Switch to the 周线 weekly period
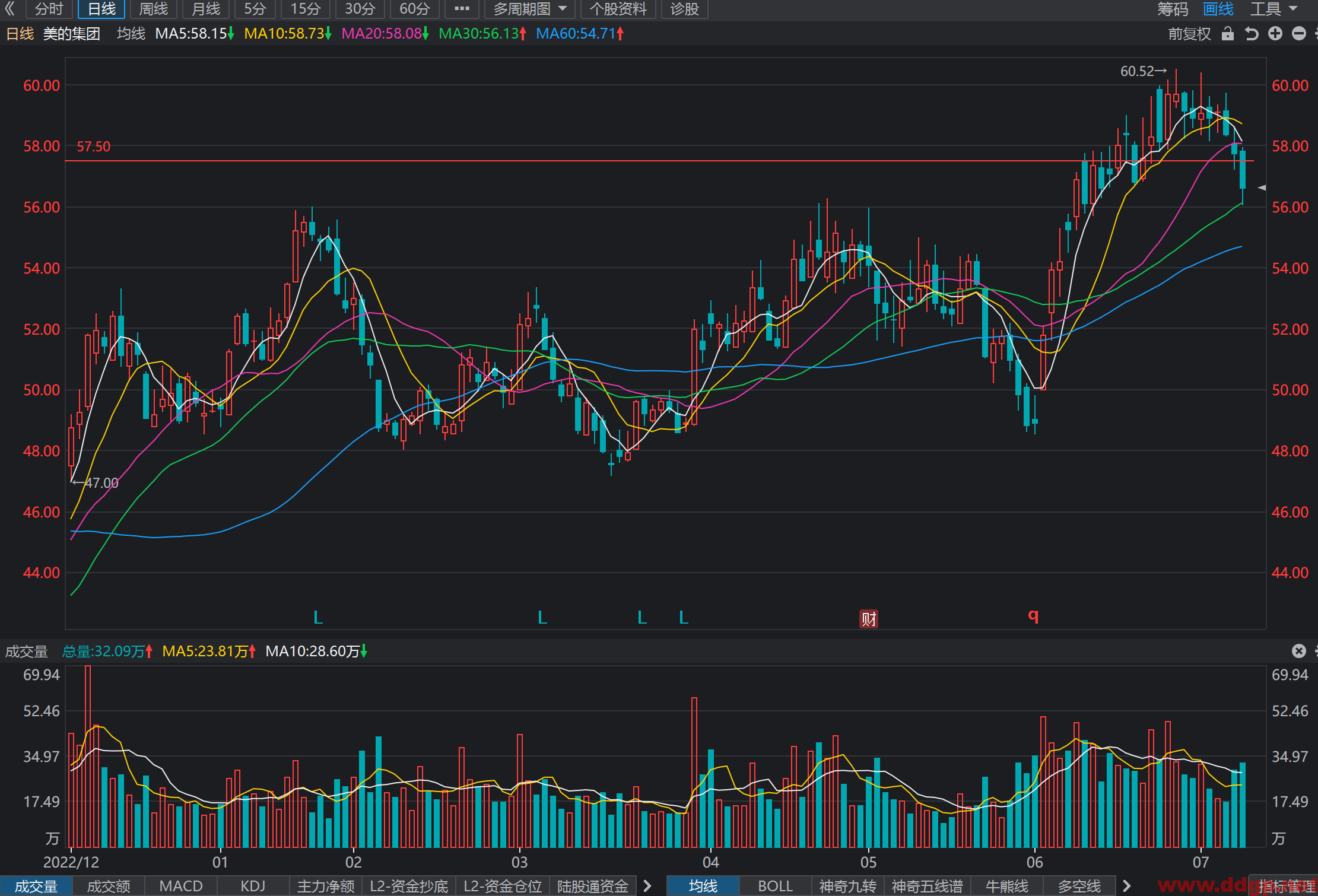Screen dimensions: 1318x896 pos(153,9)
